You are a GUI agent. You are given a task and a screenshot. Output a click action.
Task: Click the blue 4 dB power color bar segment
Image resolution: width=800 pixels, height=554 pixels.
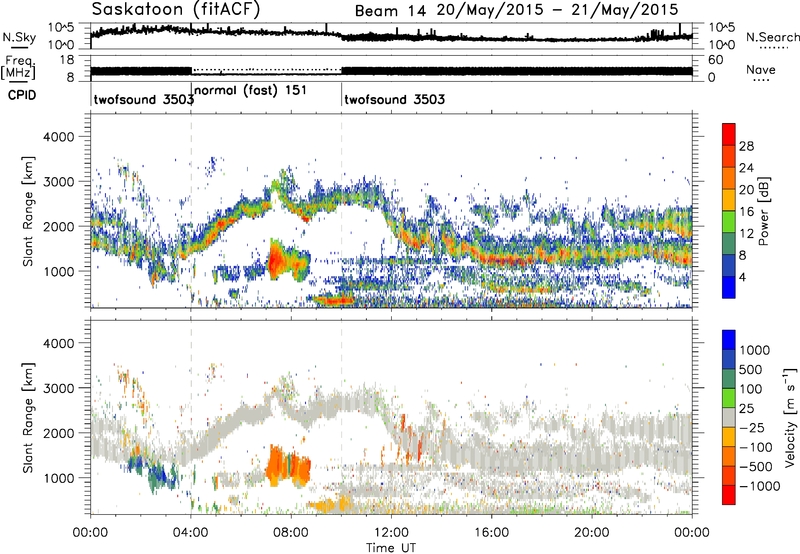tap(729, 287)
